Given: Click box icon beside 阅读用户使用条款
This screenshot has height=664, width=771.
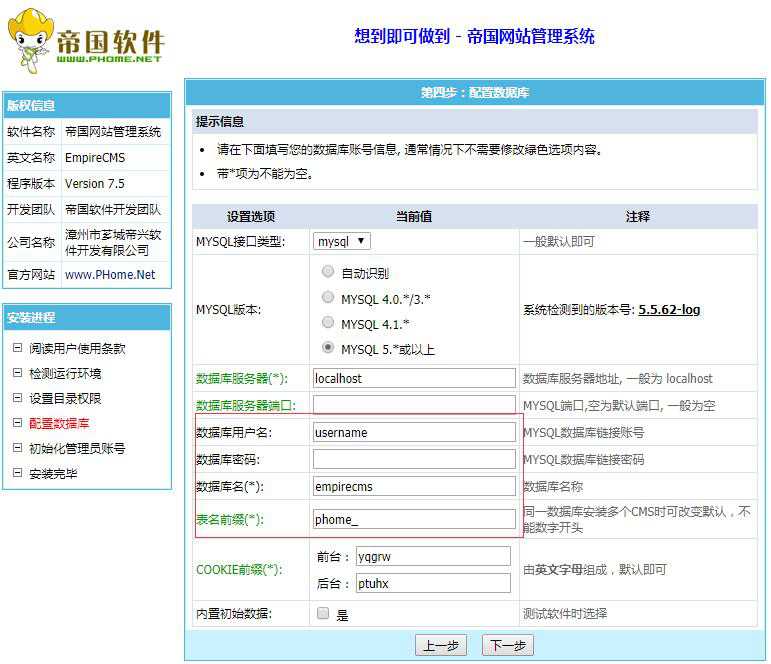Looking at the screenshot, I should click(x=17, y=348).
